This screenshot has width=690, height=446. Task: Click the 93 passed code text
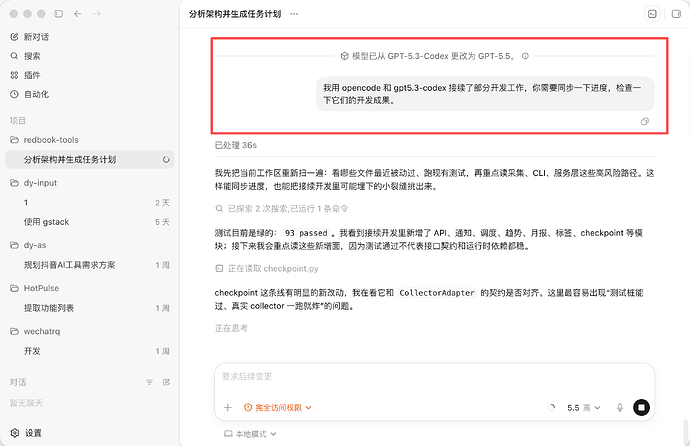point(306,233)
